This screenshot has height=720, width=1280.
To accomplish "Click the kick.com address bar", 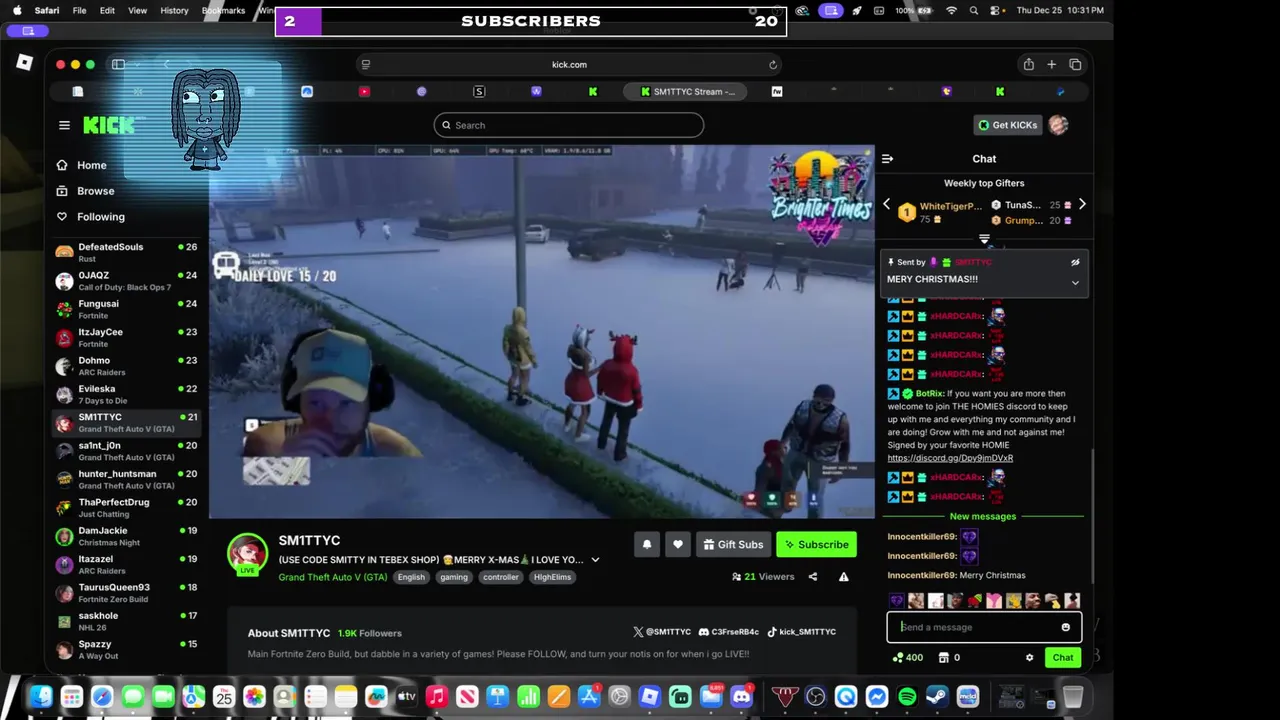I will point(569,65).
